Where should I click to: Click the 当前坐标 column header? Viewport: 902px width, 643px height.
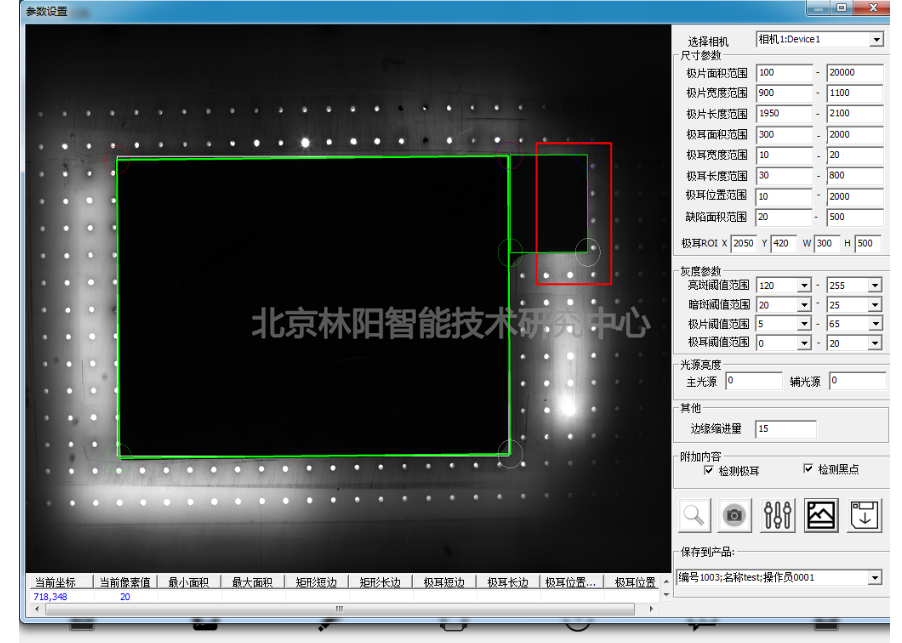tap(59, 582)
